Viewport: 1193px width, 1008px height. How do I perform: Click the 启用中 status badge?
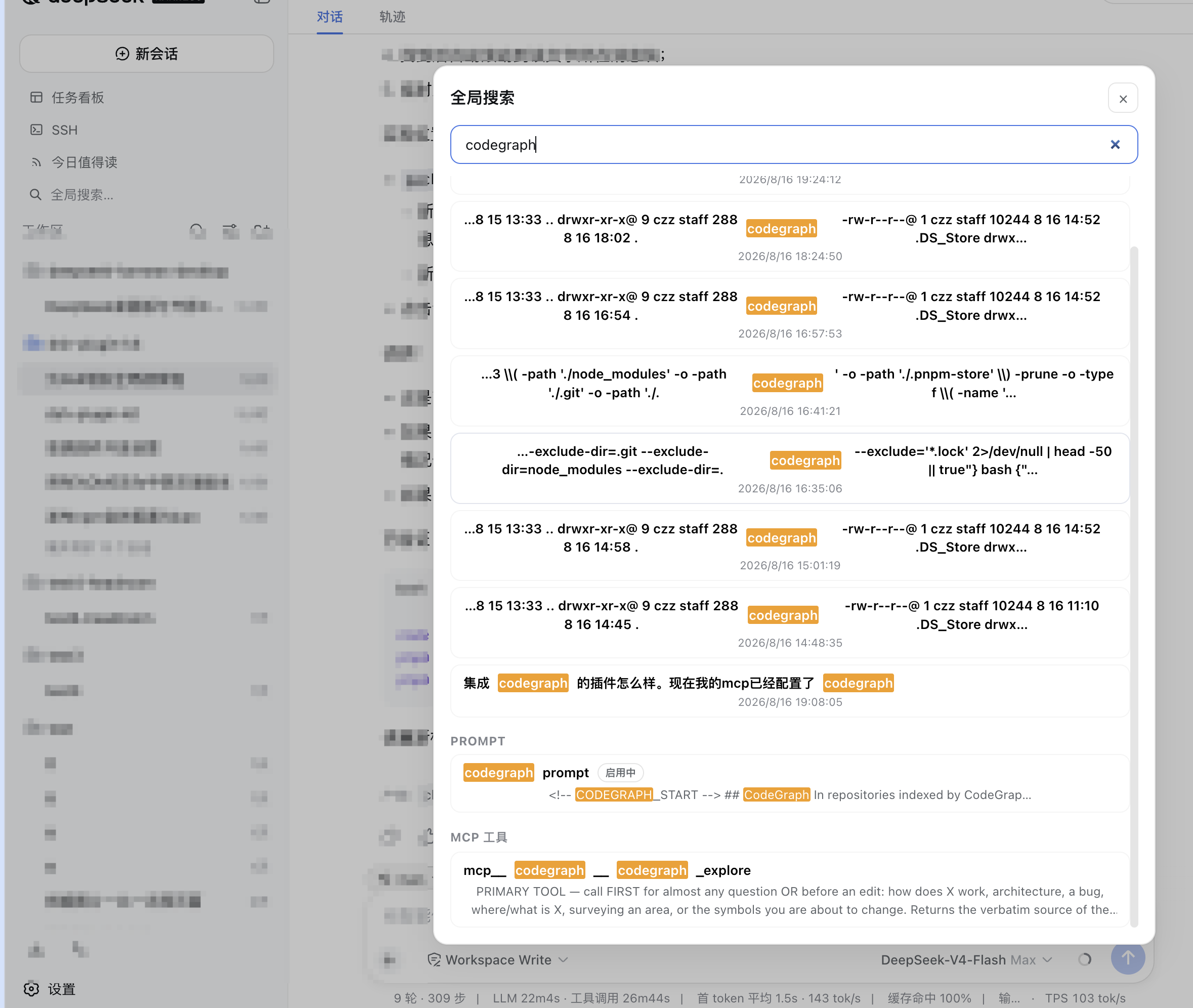[620, 773]
